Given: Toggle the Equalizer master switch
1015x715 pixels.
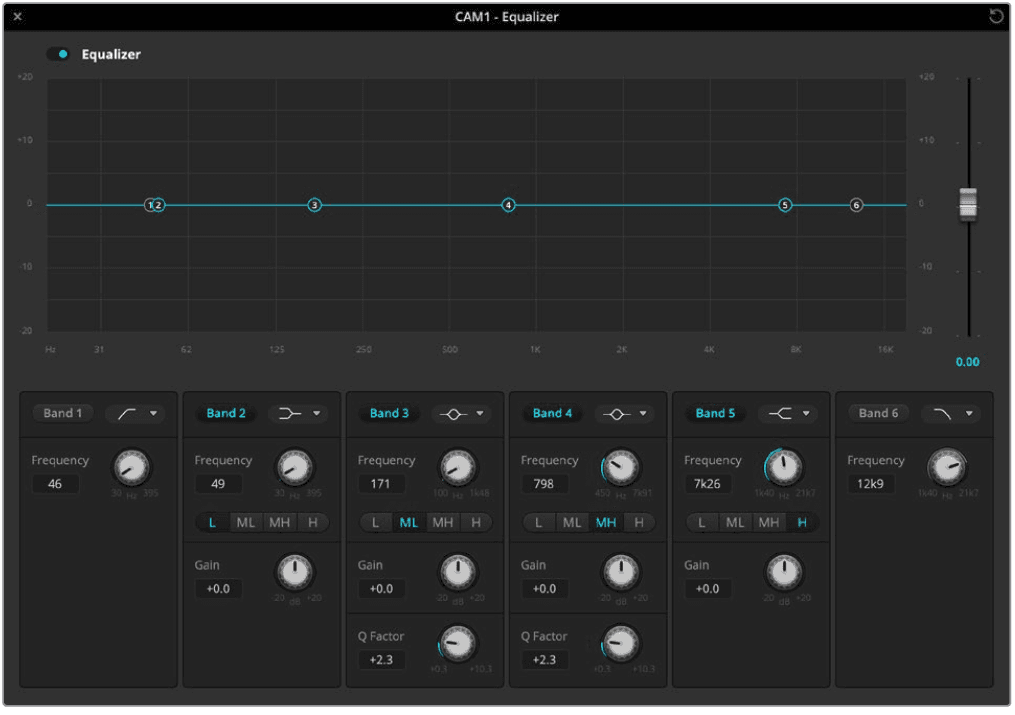Looking at the screenshot, I should click(57, 53).
